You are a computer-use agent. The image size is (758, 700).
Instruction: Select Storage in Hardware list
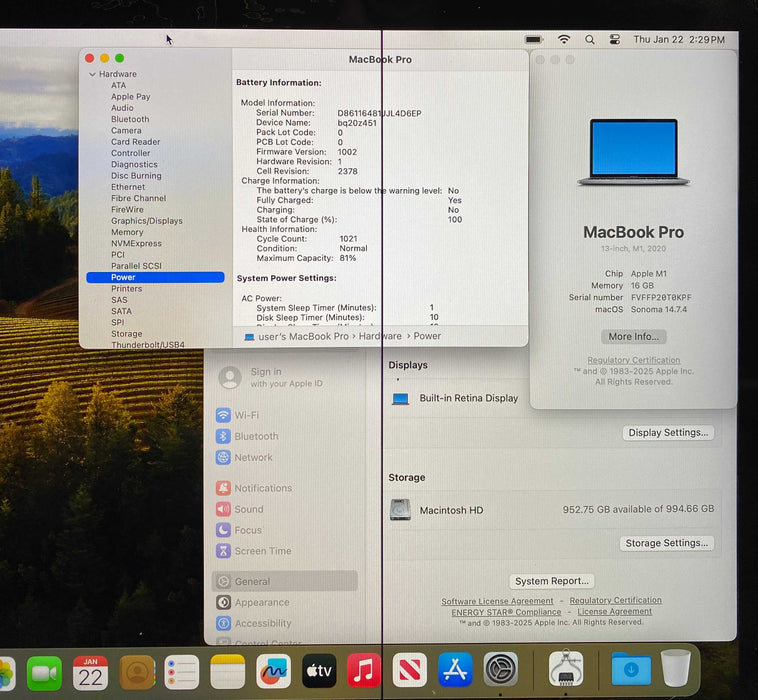(127, 334)
